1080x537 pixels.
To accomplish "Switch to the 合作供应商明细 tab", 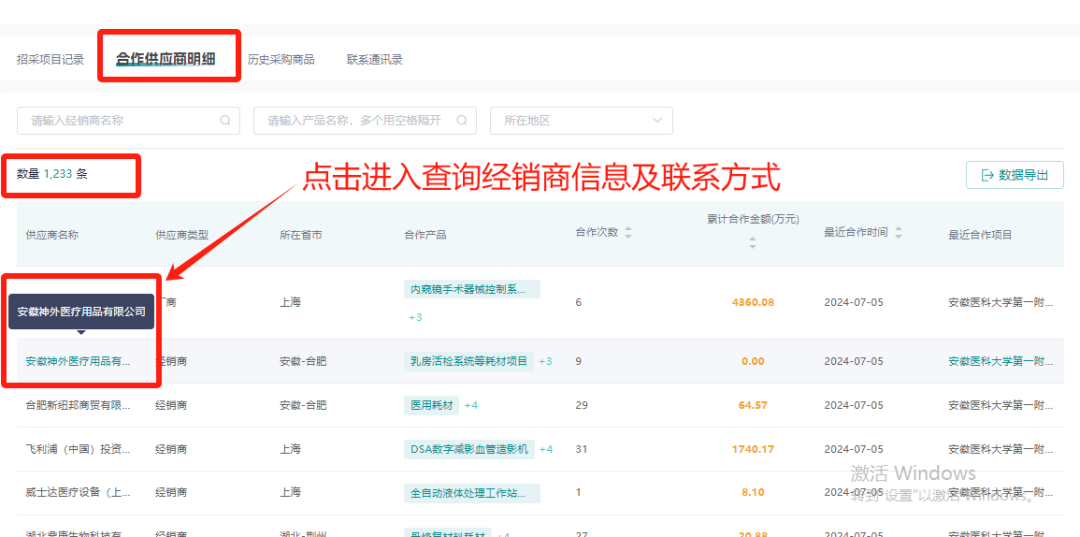I will 165,59.
